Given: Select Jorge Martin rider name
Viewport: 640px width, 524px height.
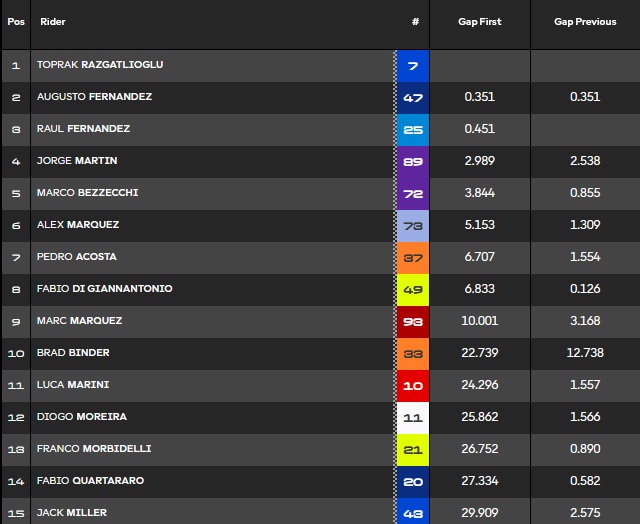Looking at the screenshot, I should coord(77,160).
